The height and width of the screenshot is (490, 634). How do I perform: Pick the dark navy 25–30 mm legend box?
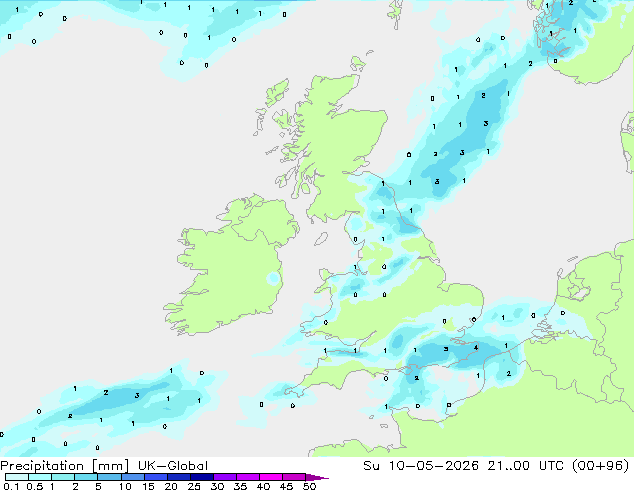pyautogui.click(x=202, y=477)
